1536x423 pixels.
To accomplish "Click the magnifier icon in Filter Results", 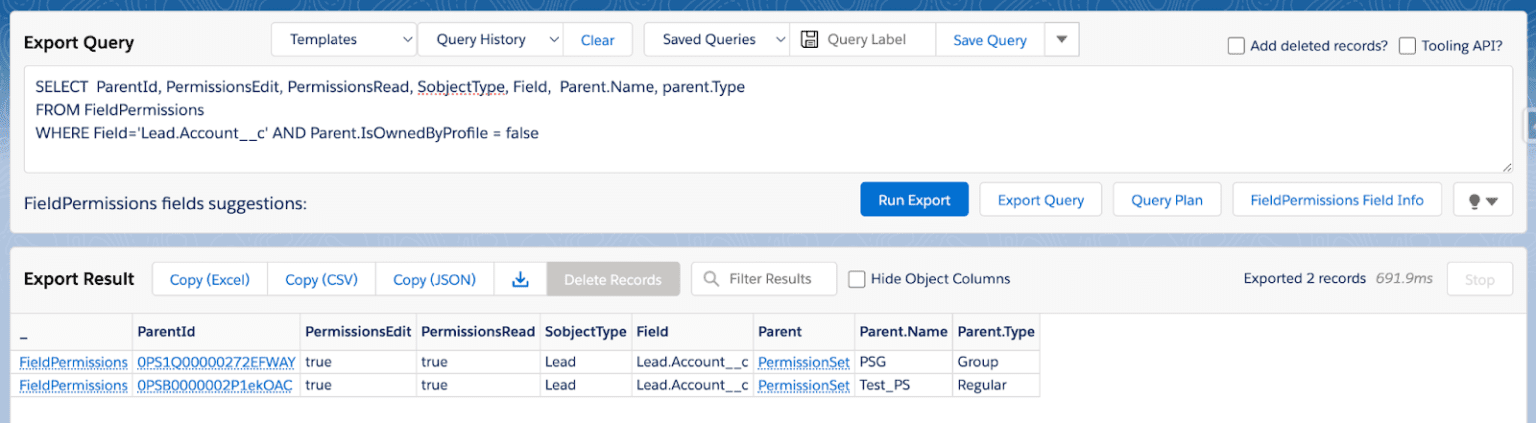I will click(712, 280).
